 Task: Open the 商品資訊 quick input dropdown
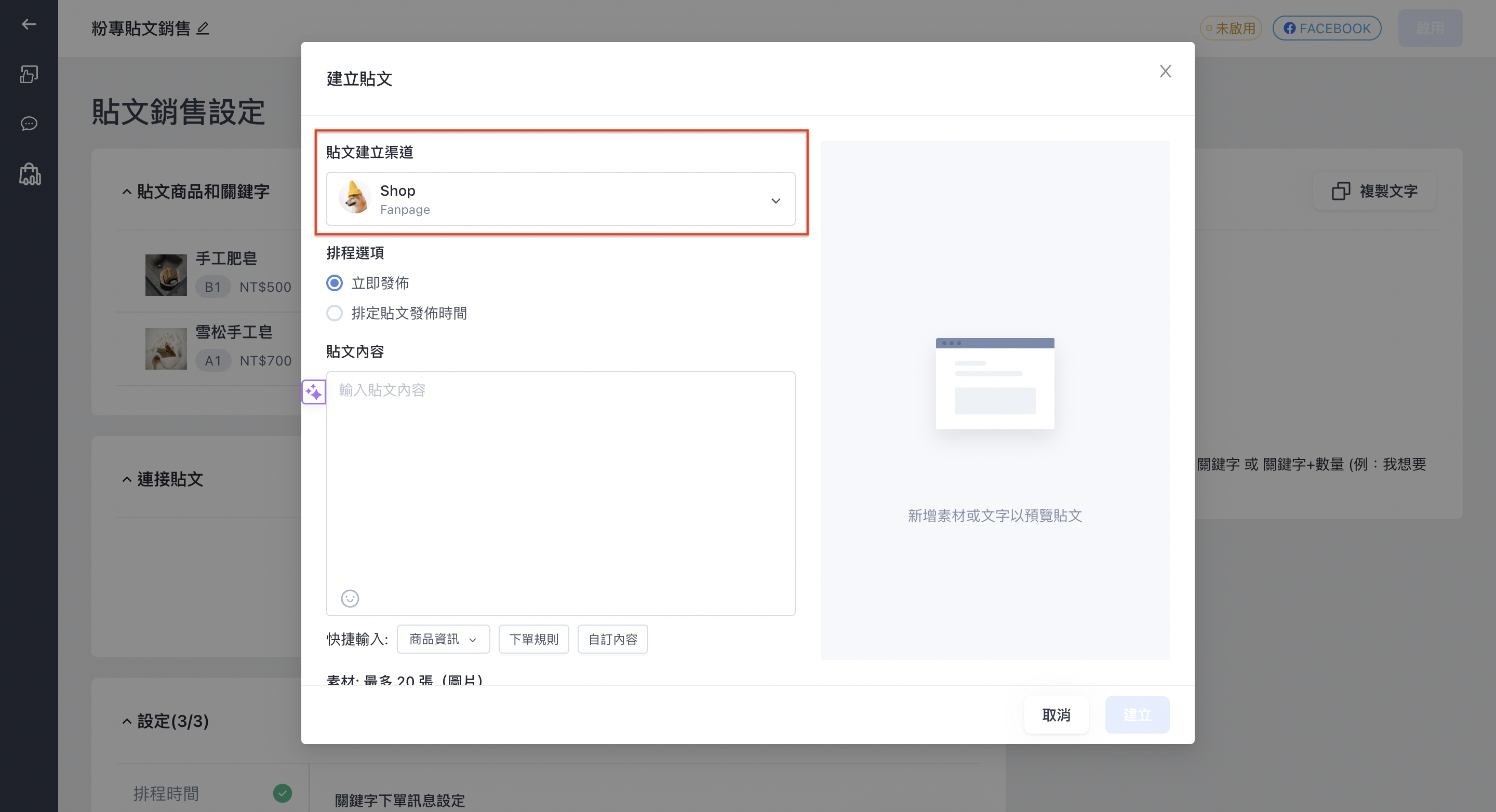point(443,639)
